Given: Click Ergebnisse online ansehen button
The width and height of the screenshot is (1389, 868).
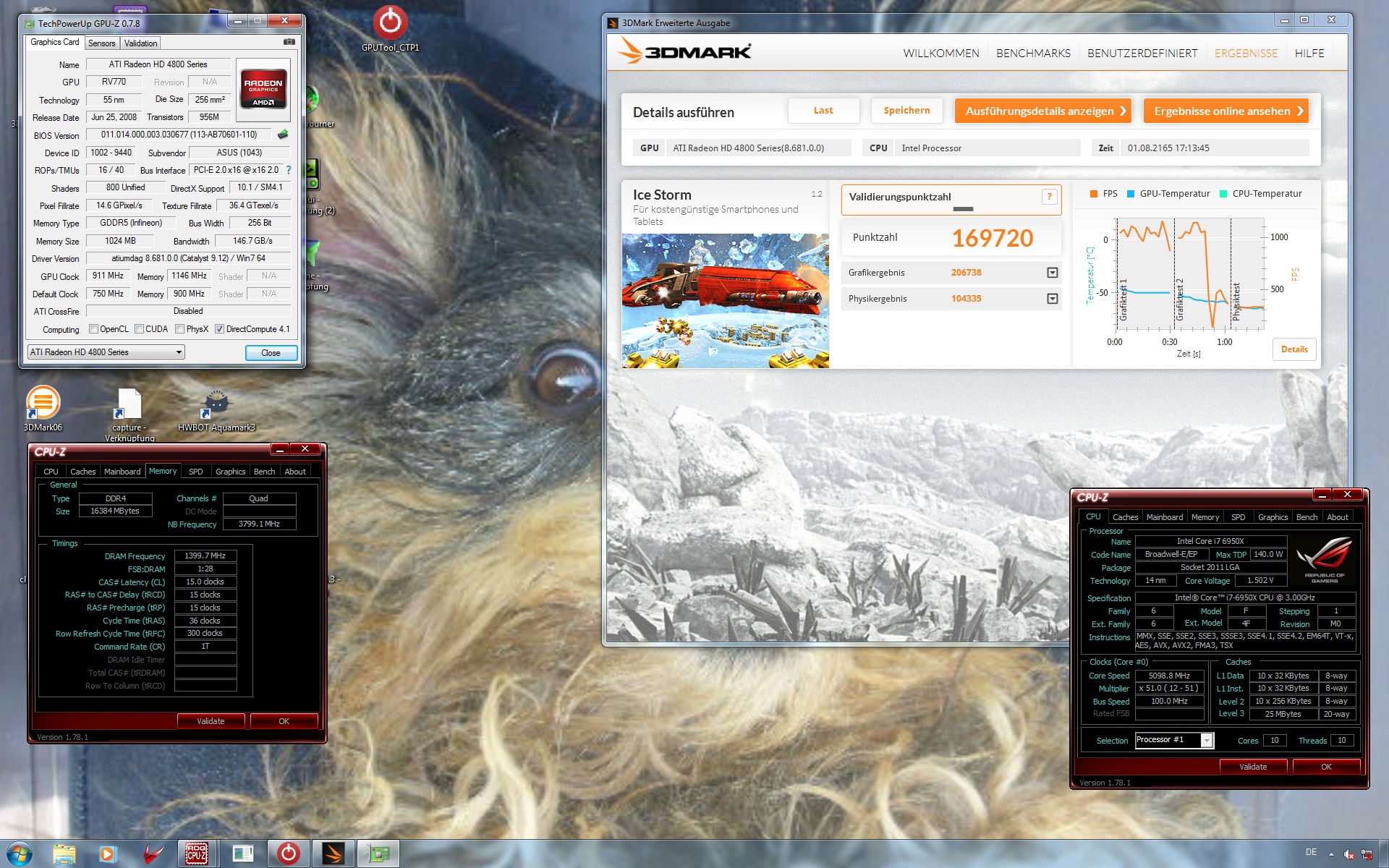Looking at the screenshot, I should (x=1226, y=111).
